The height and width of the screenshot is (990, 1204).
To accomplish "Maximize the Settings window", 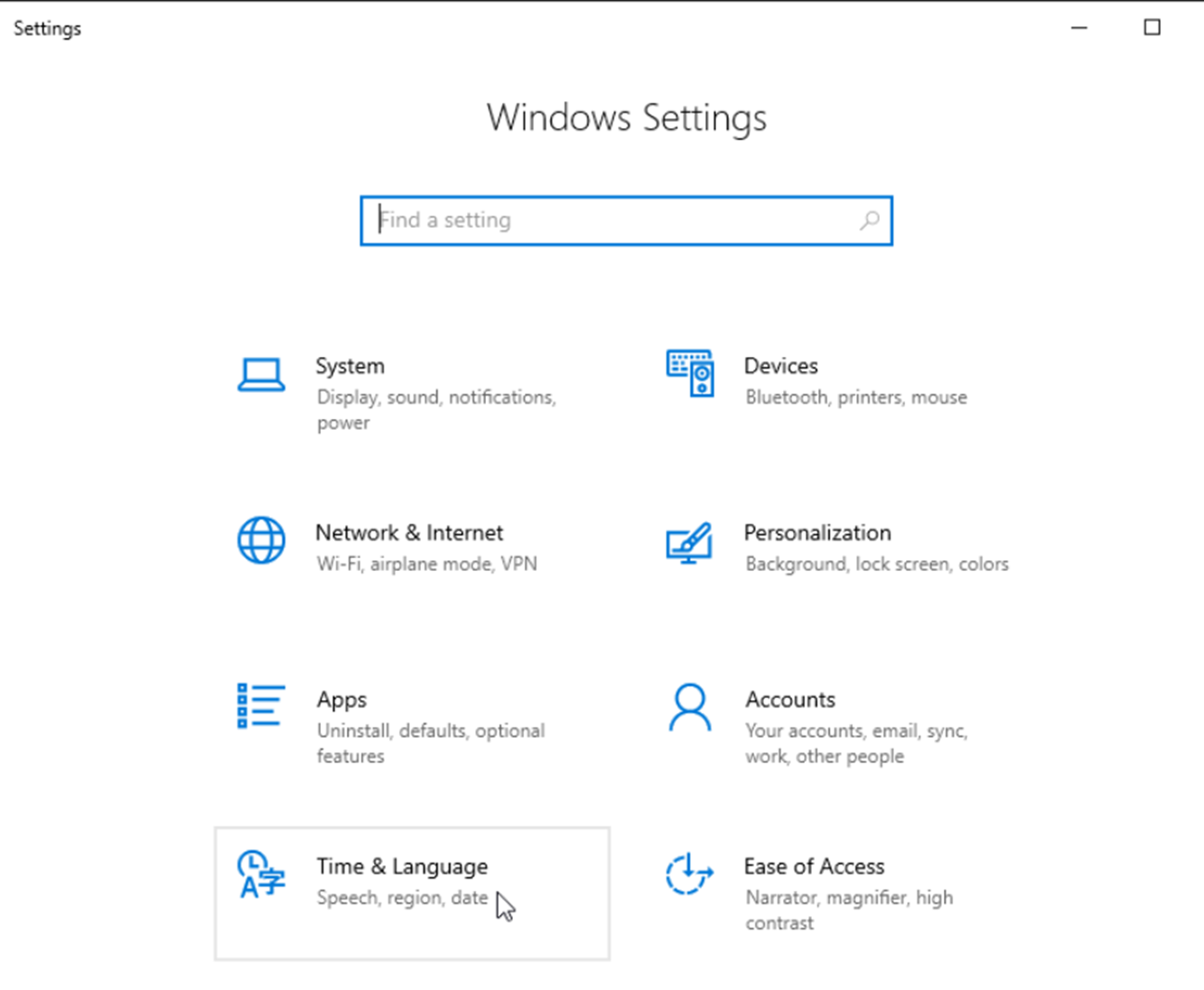I will click(1153, 28).
